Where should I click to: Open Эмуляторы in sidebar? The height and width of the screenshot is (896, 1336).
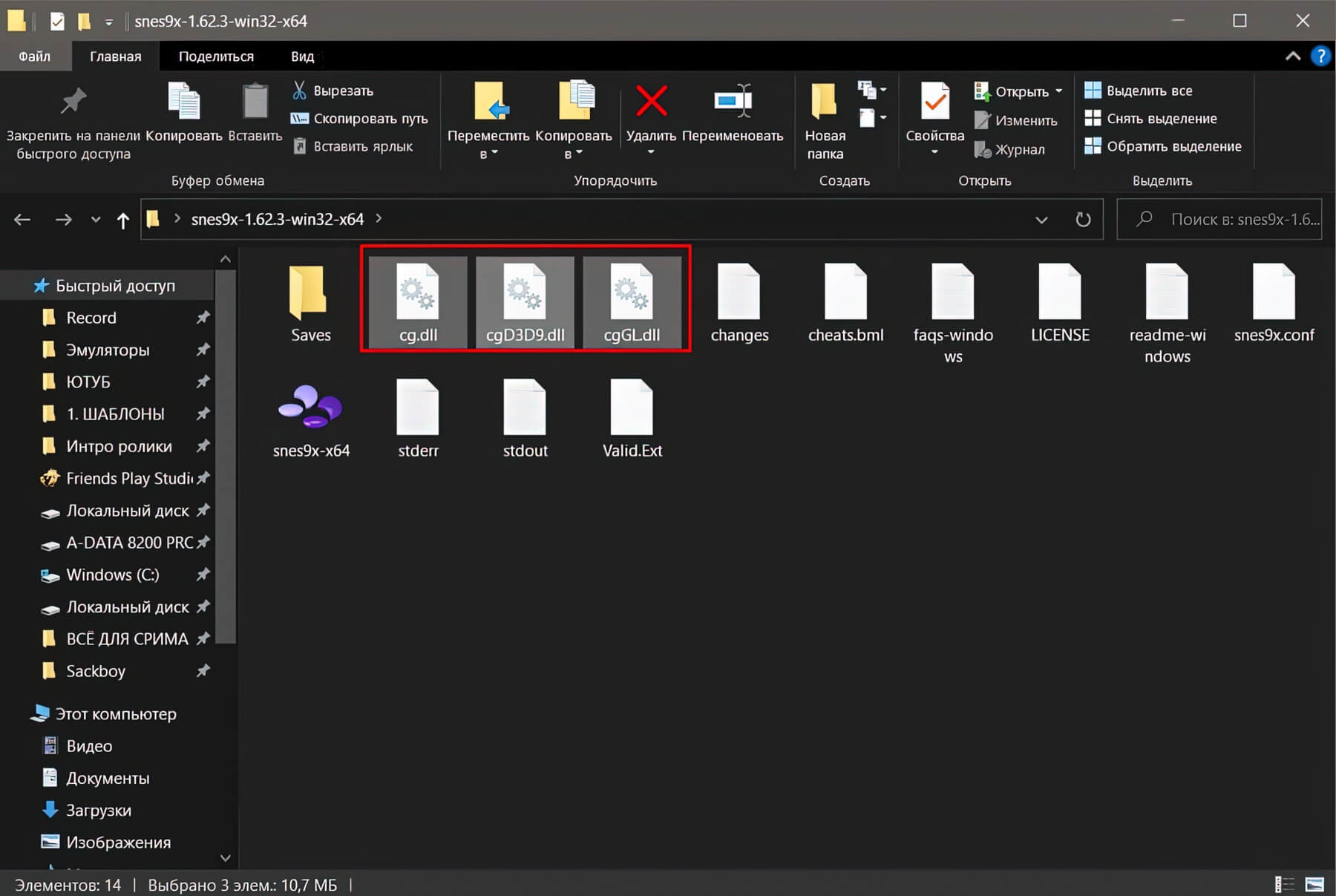(108, 350)
